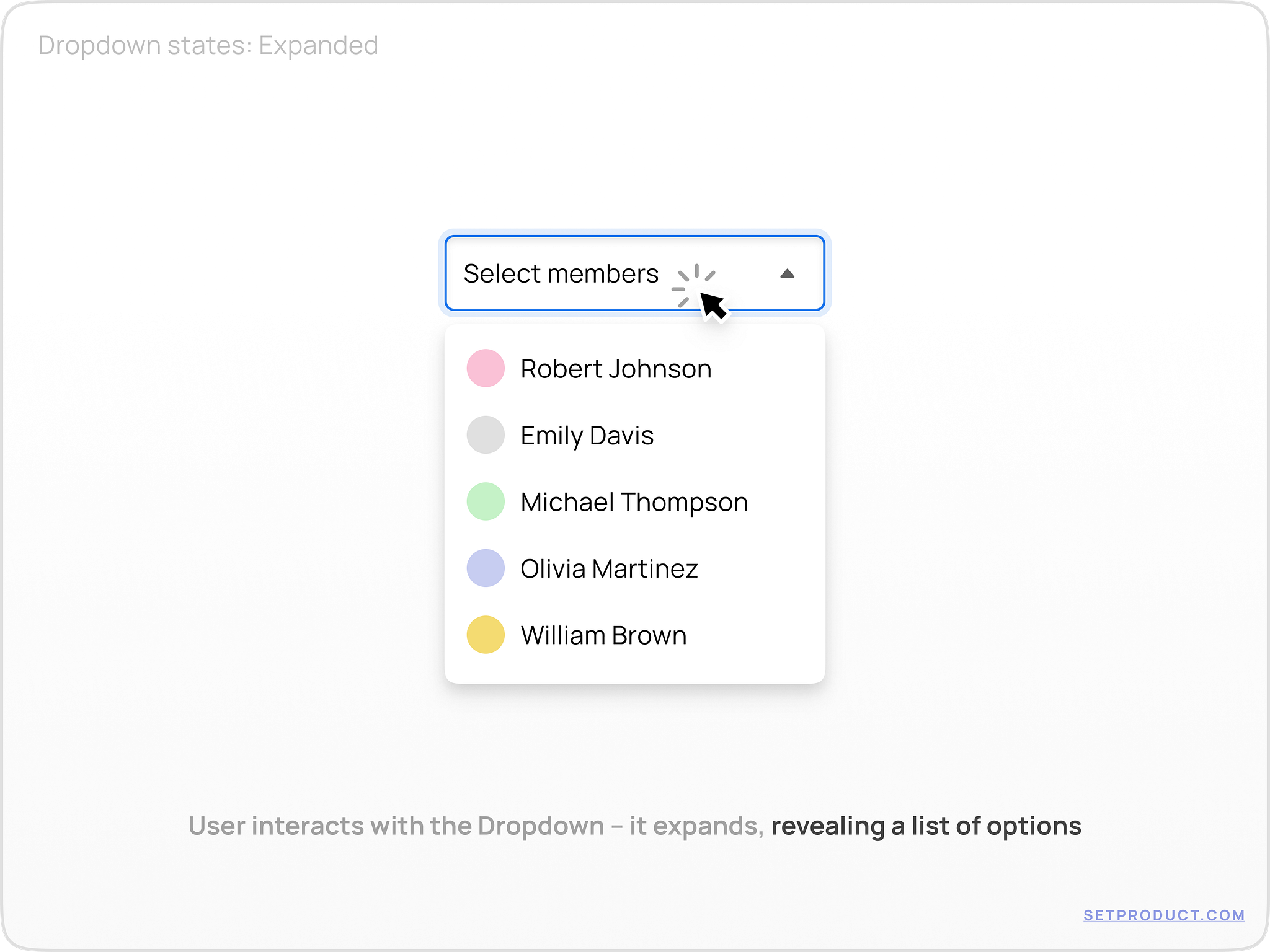Select Emily Davis as a member
The width and height of the screenshot is (1270, 952).
pos(587,435)
